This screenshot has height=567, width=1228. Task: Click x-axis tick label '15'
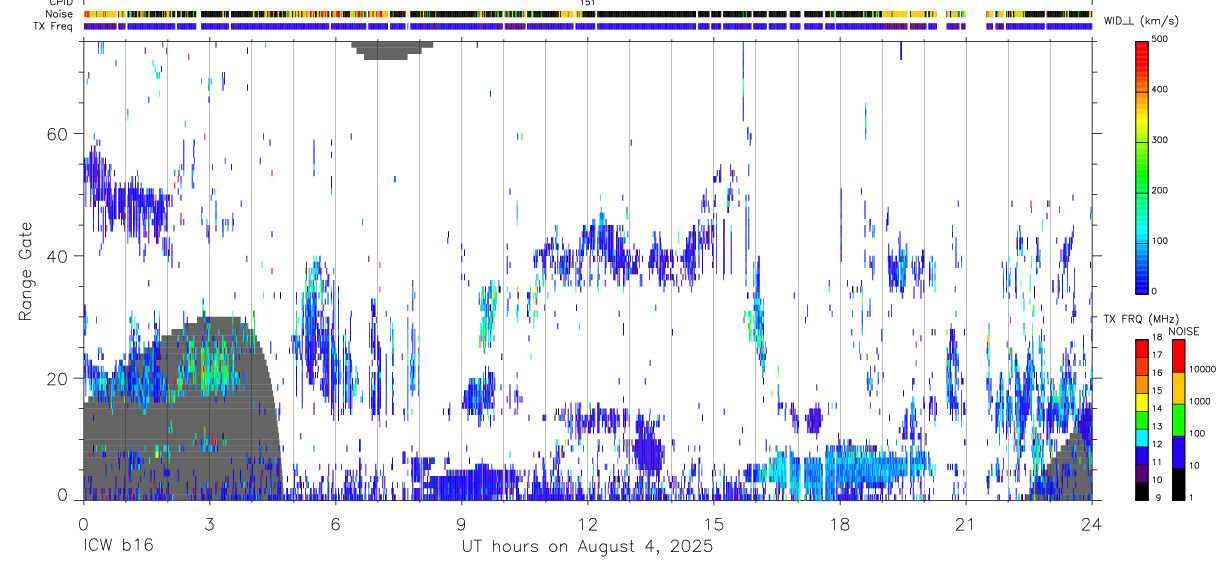[713, 522]
